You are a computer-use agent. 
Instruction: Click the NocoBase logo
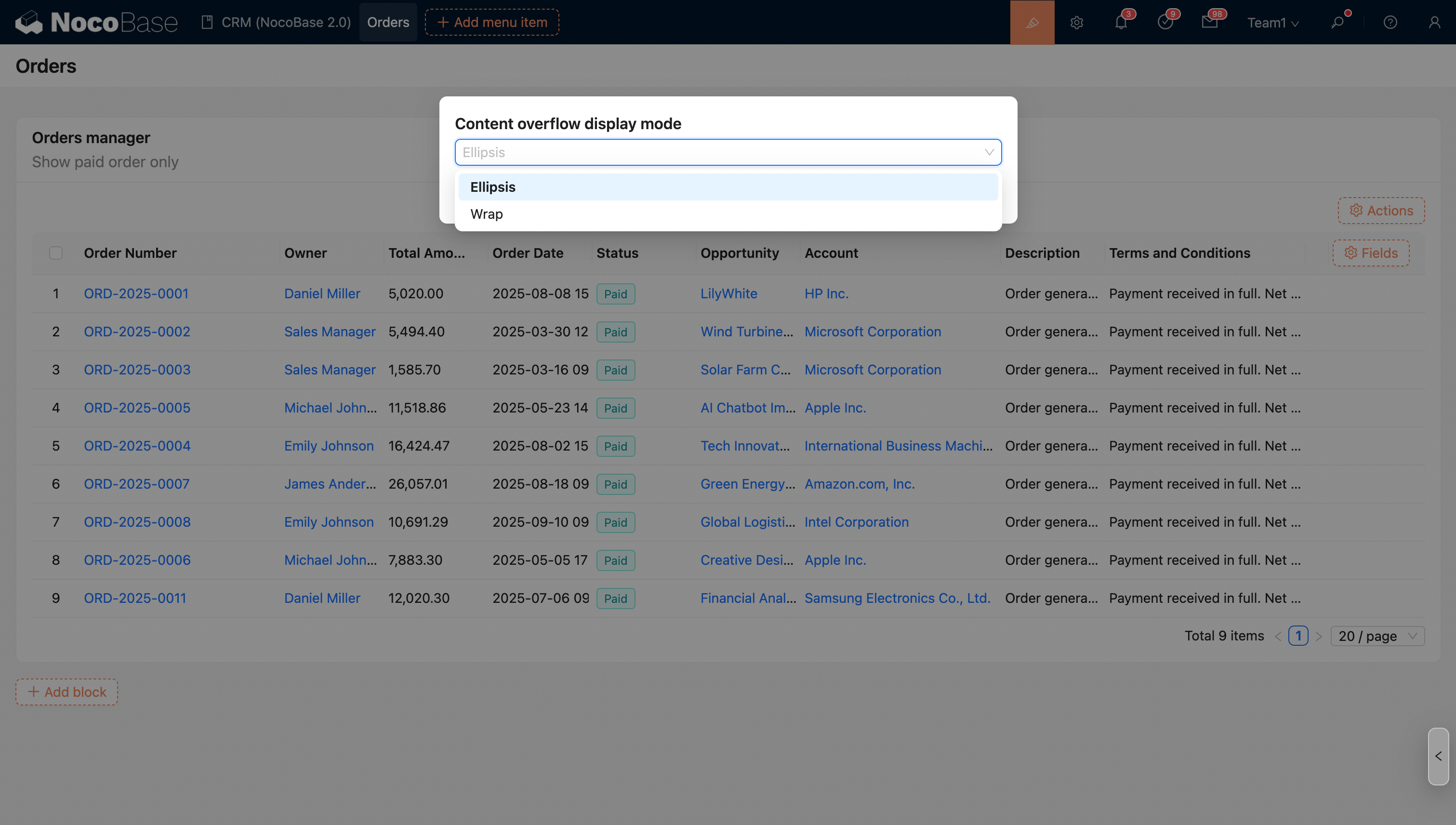96,22
